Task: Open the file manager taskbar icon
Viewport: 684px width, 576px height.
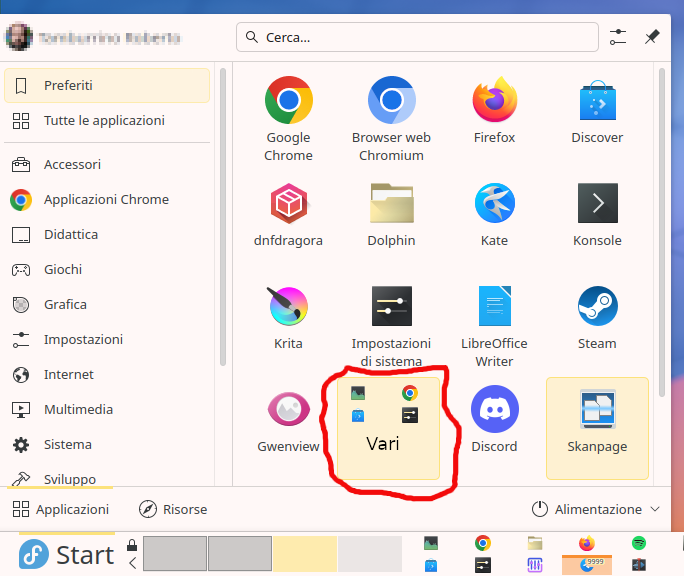Action: point(535,543)
